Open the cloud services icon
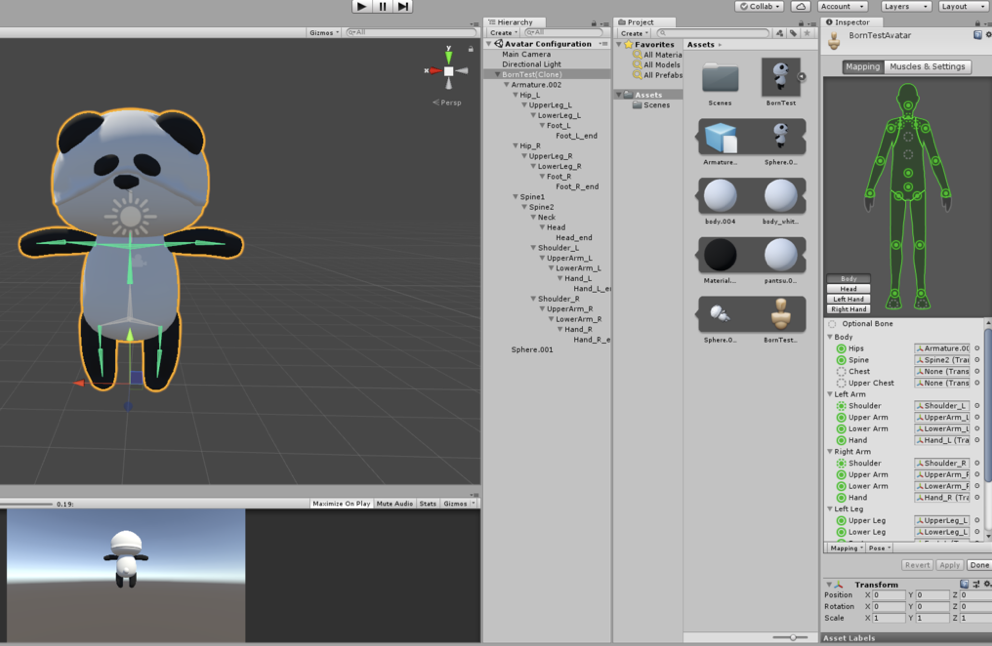 [x=801, y=6]
